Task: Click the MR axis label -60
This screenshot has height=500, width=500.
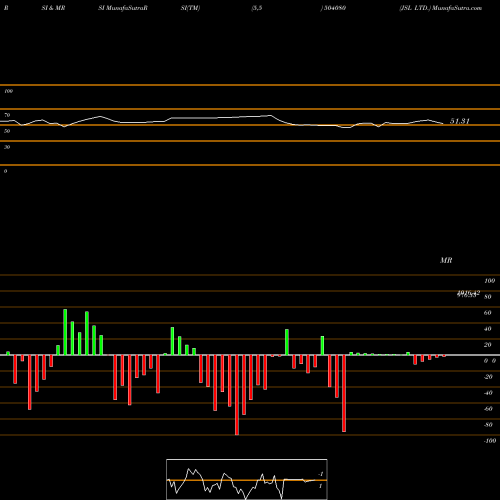Action: (488, 409)
